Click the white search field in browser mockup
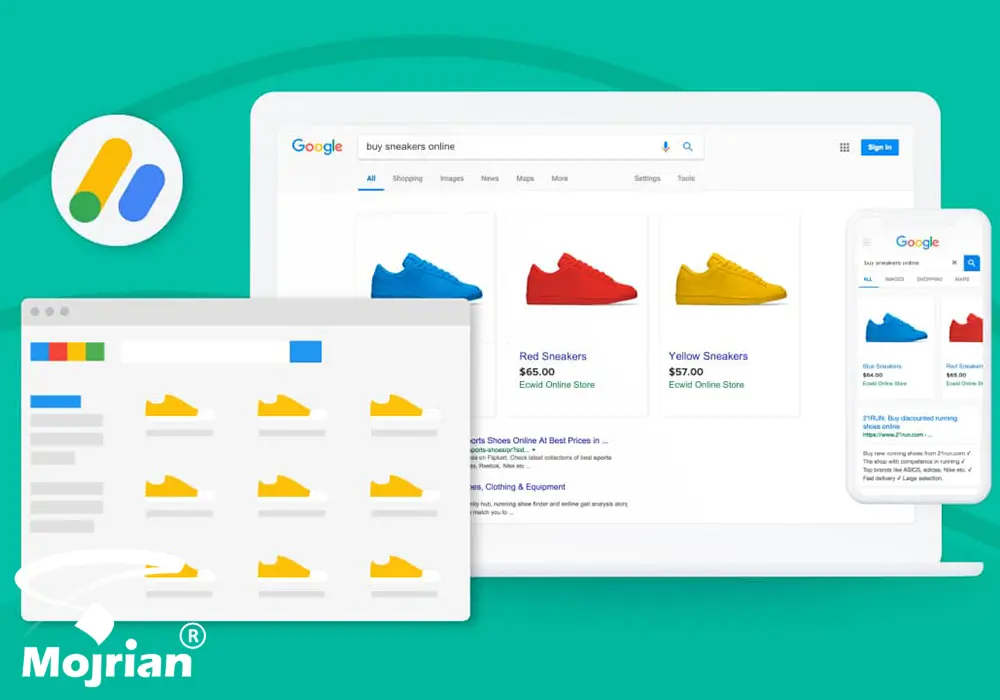This screenshot has width=1000, height=700. (205, 352)
